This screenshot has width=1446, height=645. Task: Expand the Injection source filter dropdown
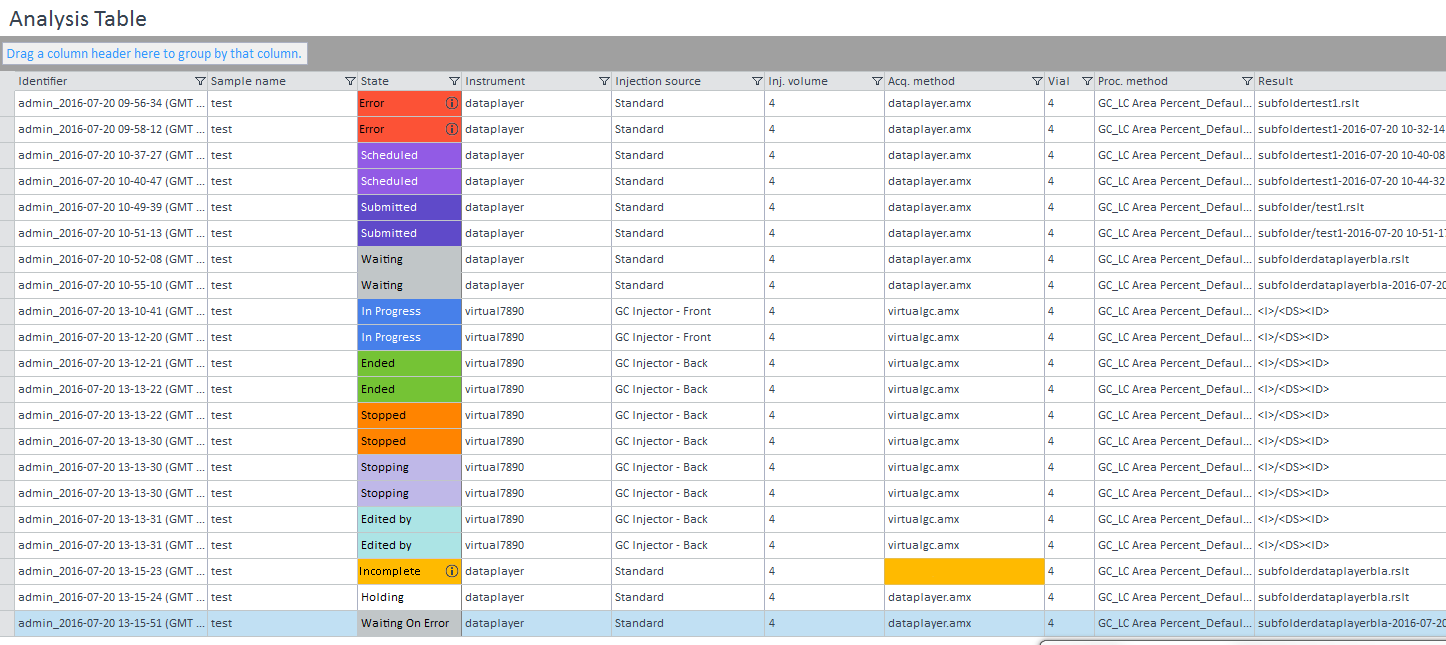pos(757,82)
